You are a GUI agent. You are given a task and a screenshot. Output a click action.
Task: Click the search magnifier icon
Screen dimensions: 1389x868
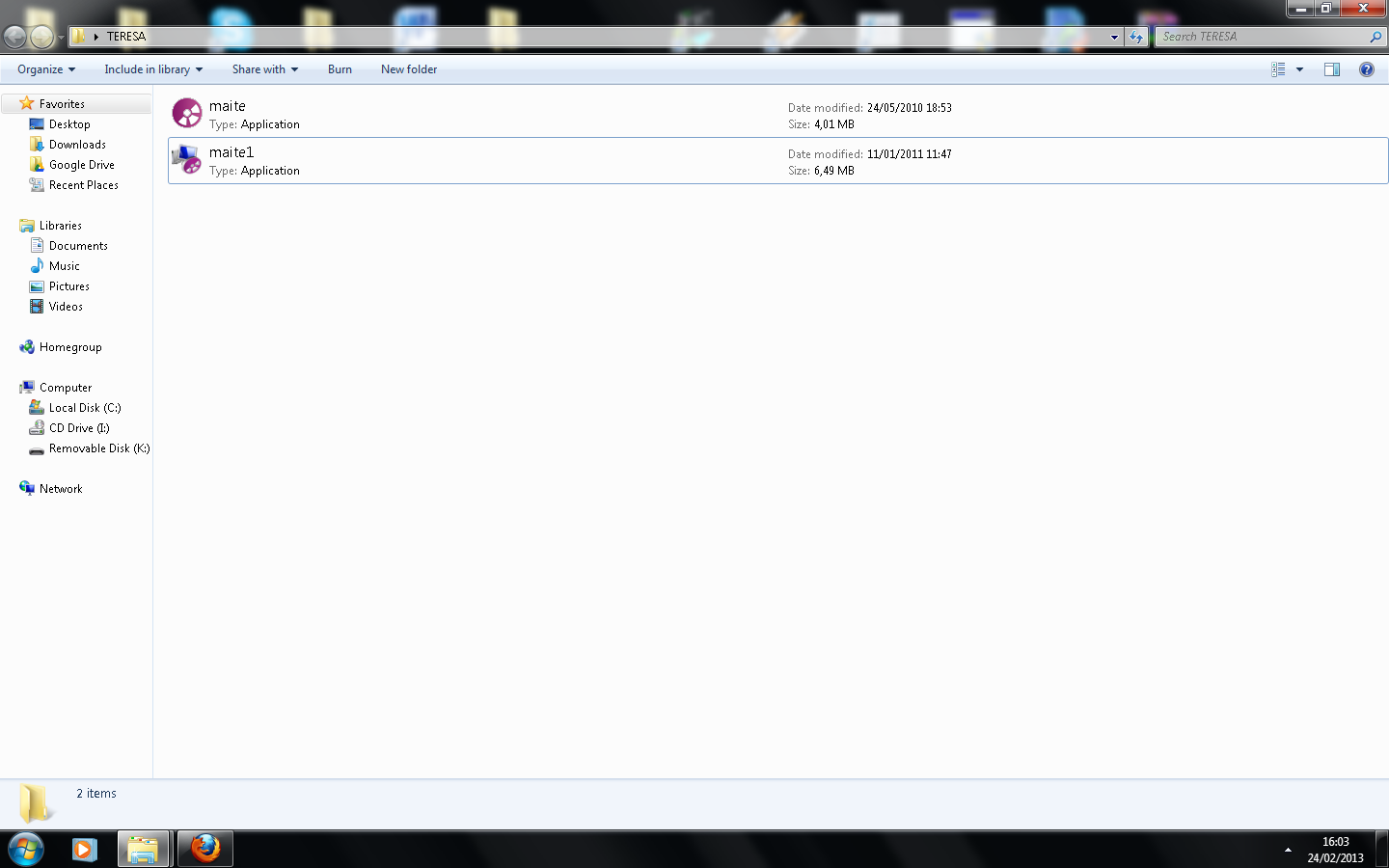[1375, 37]
